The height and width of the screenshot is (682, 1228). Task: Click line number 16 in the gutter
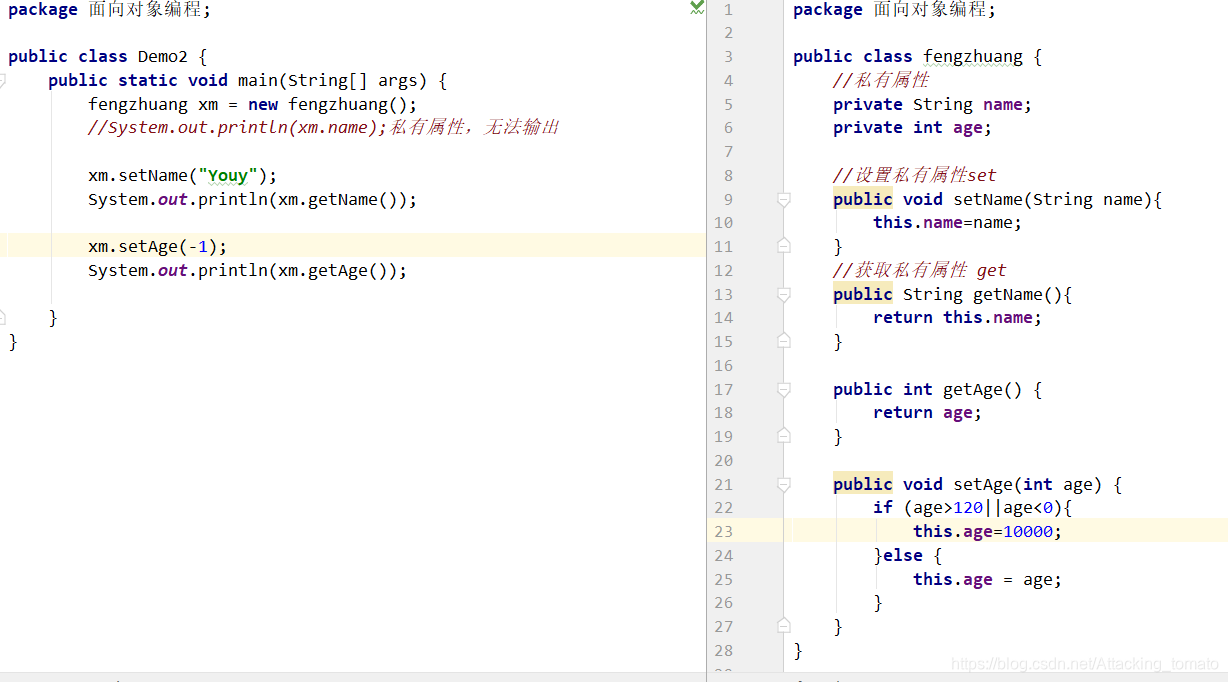point(723,366)
